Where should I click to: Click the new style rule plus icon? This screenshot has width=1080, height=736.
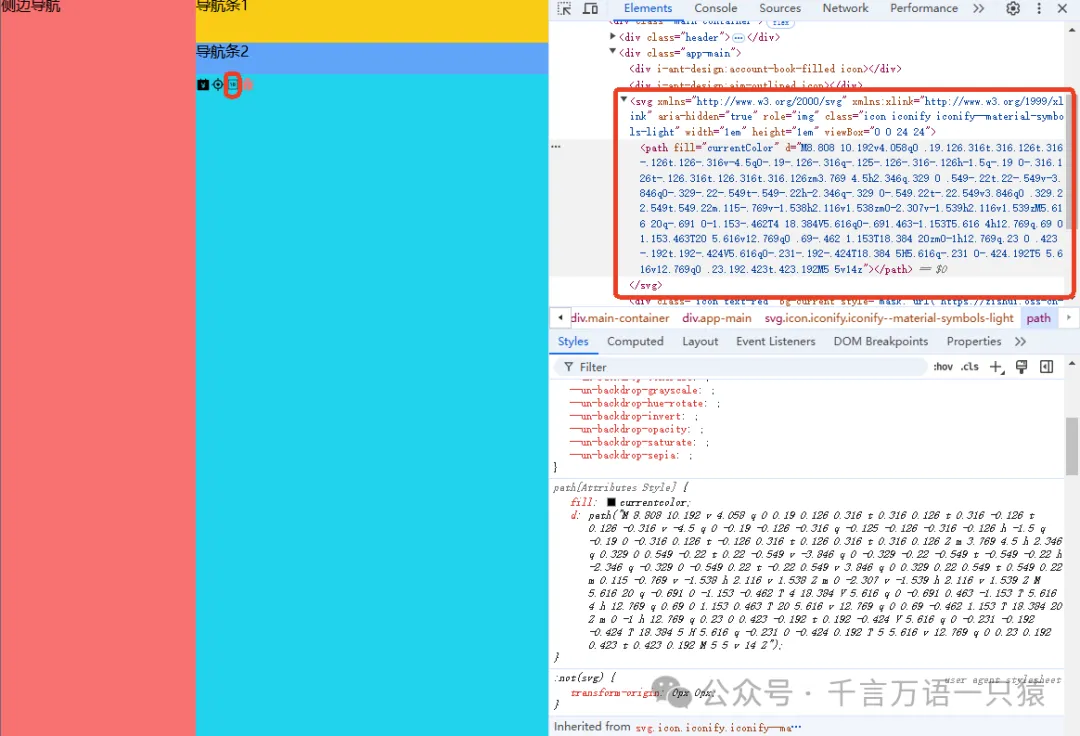click(996, 367)
